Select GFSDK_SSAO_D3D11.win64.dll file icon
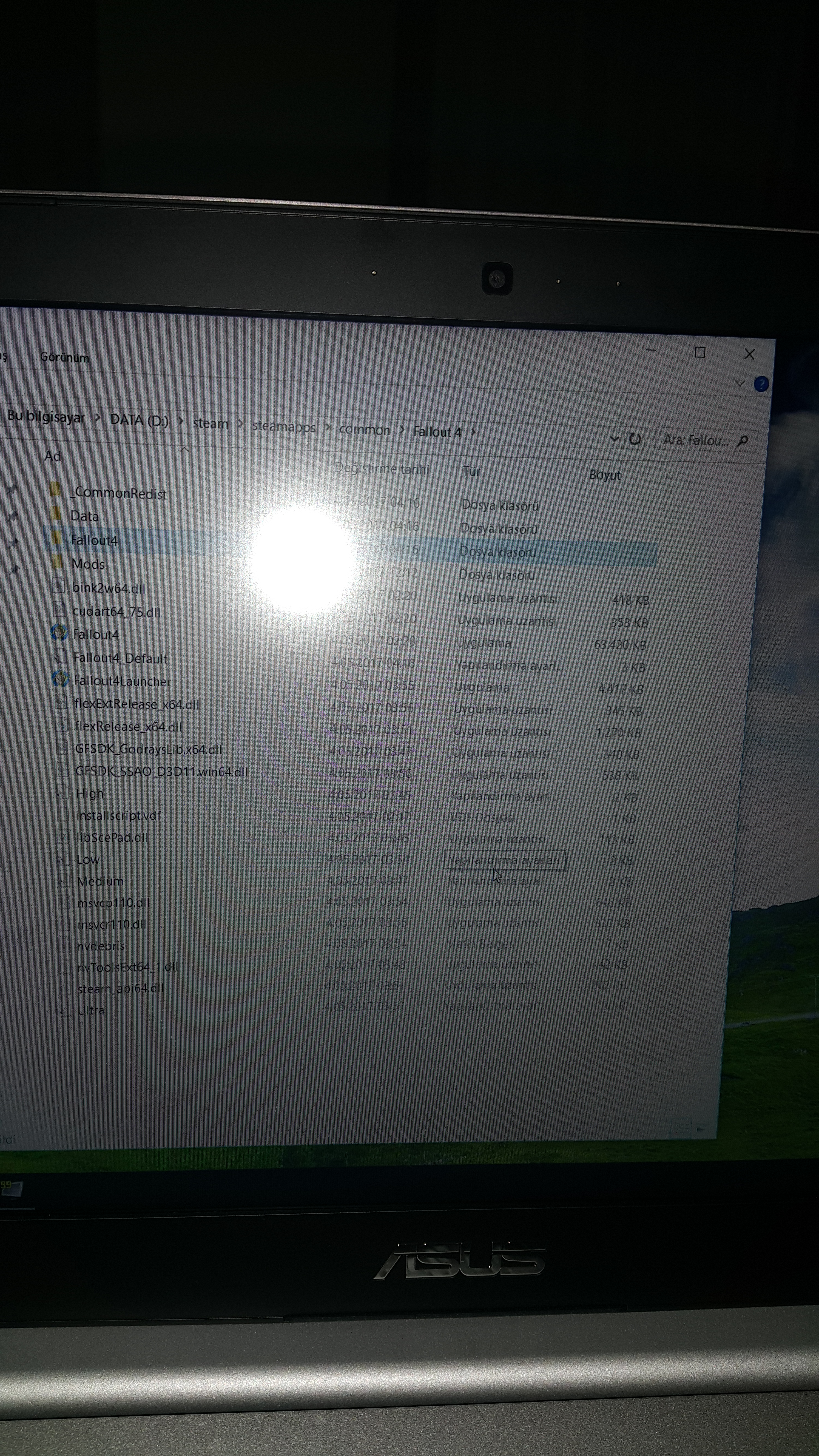This screenshot has height=1456, width=819. point(63,770)
